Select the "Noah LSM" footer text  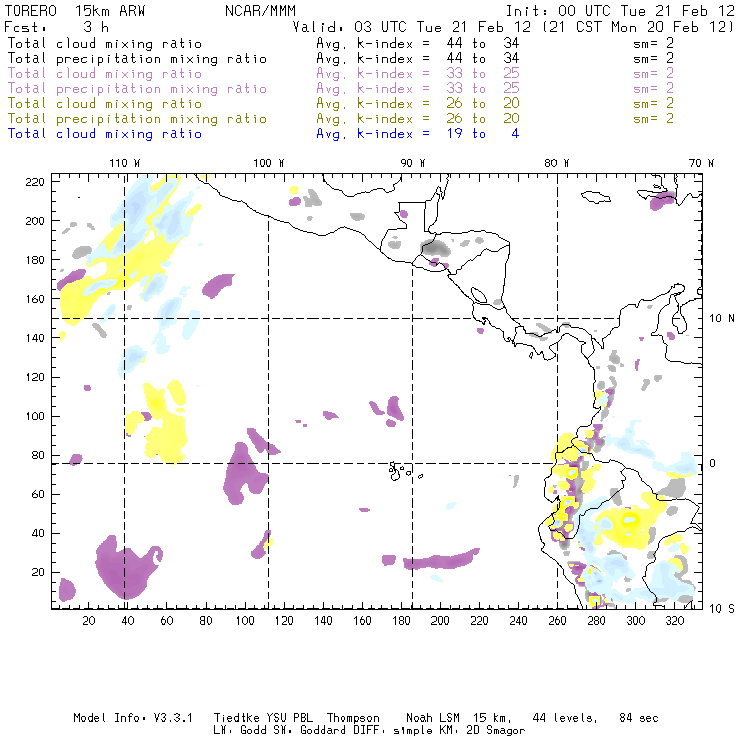[x=433, y=718]
